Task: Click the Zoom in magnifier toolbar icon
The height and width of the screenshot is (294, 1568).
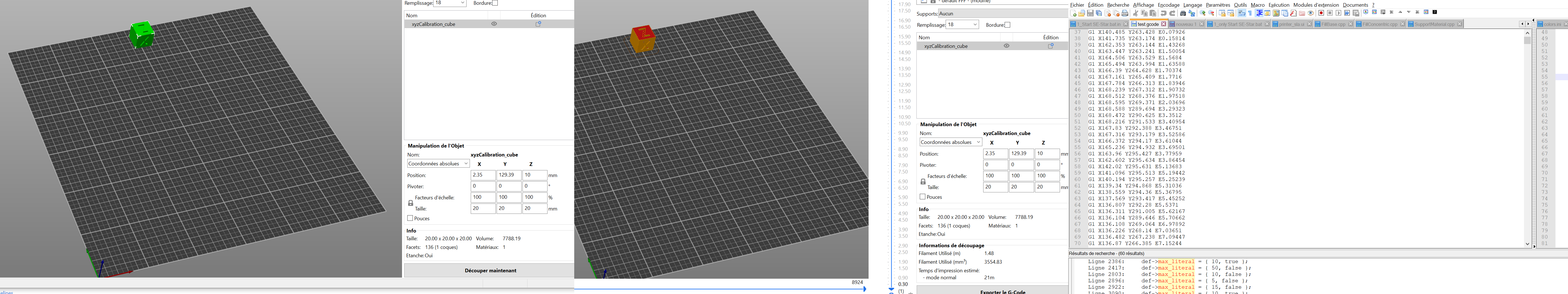Action: pos(1203,13)
